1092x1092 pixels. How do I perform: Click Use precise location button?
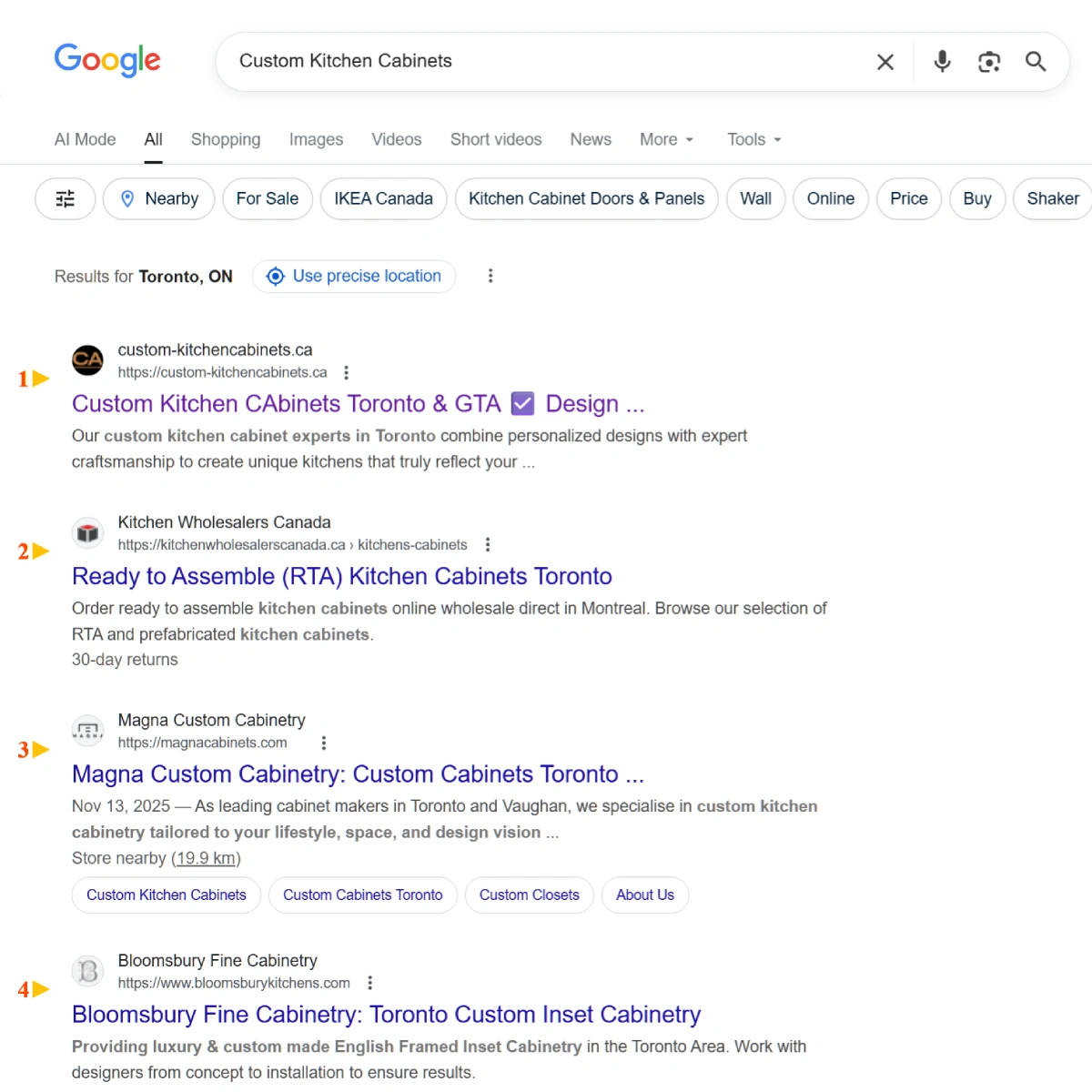coord(354,276)
